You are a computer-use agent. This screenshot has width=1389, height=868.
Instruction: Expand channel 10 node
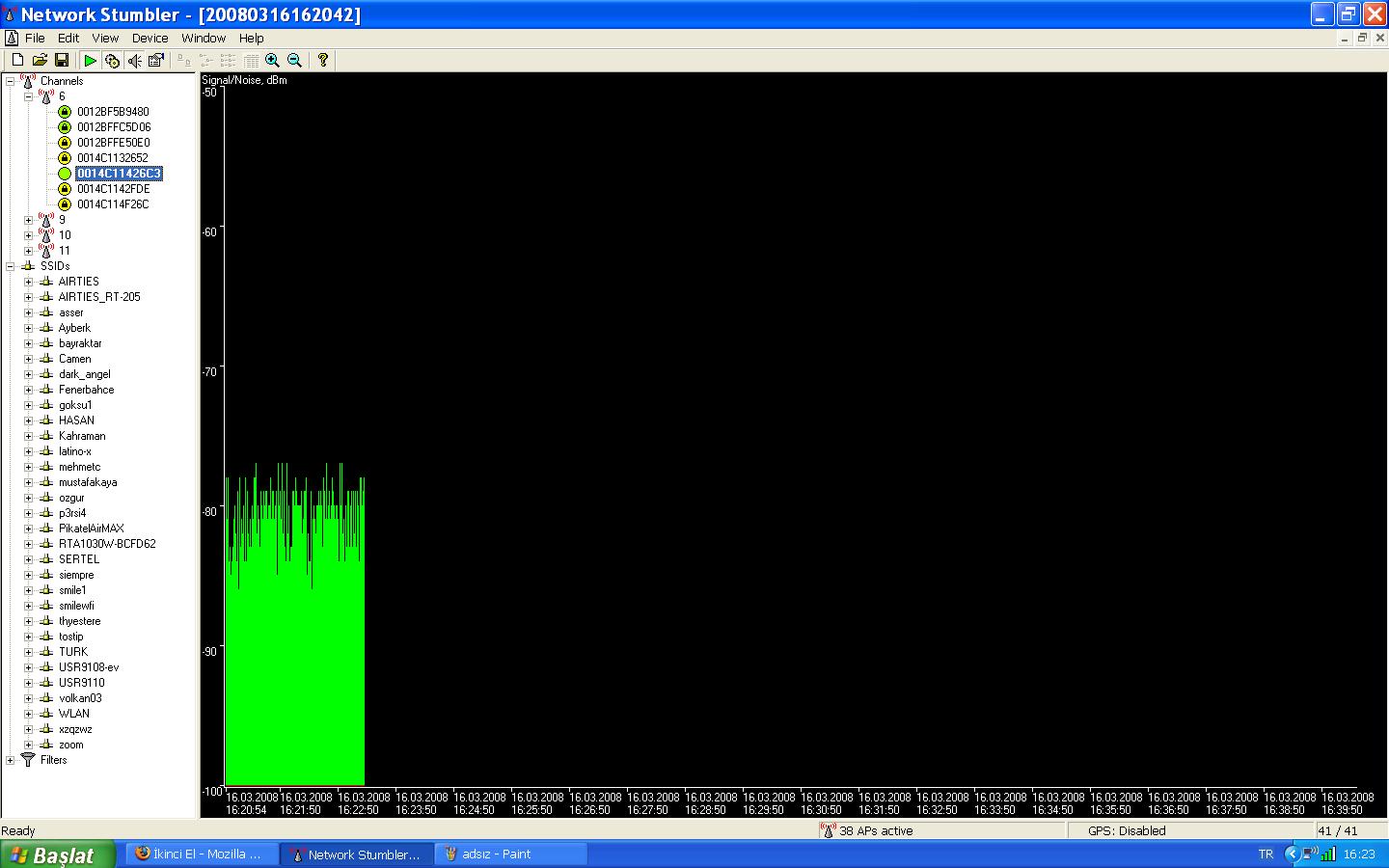pos(28,235)
